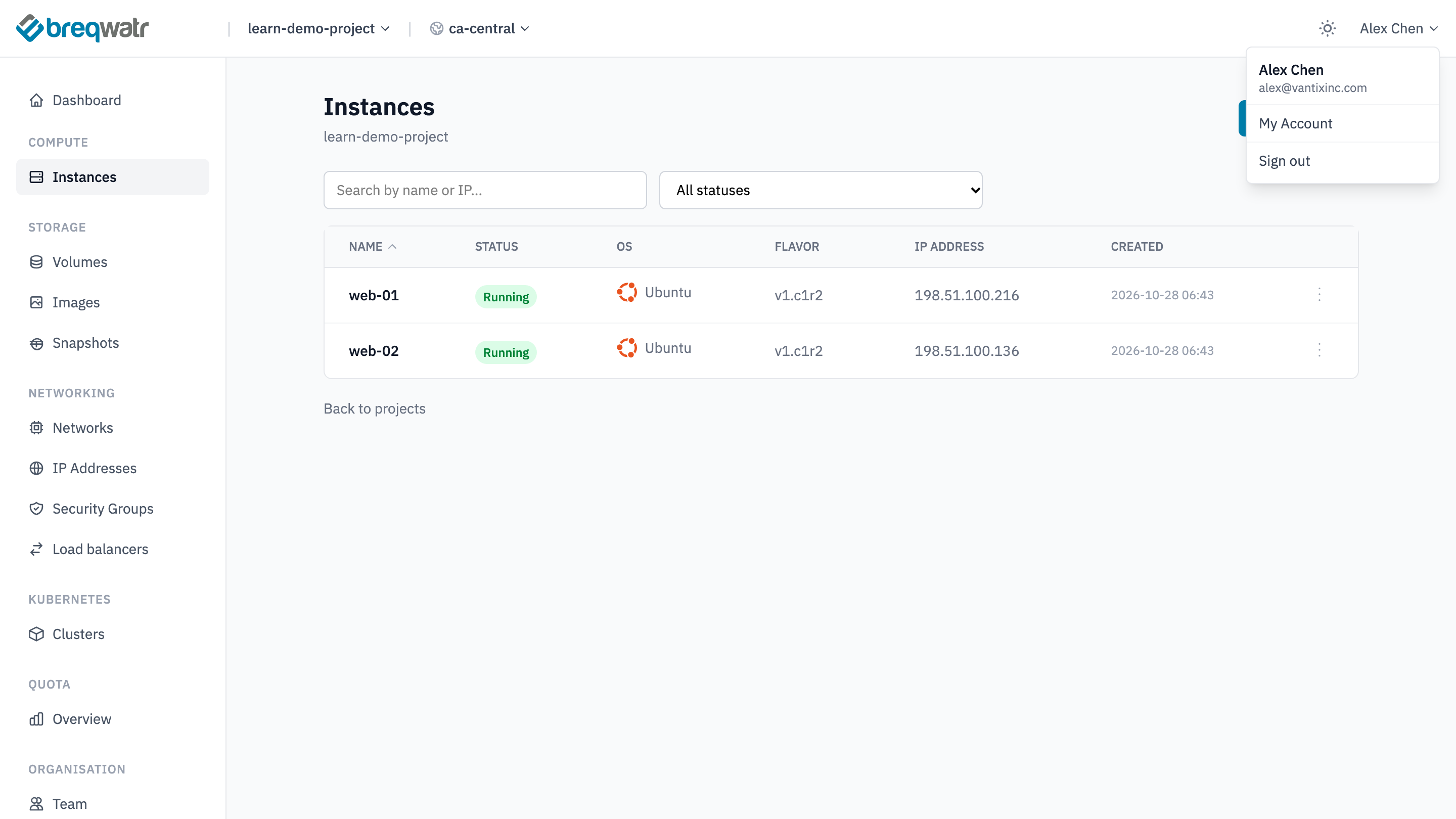1456x819 pixels.
Task: Collapse the Alex Chen user menu
Action: [1398, 28]
